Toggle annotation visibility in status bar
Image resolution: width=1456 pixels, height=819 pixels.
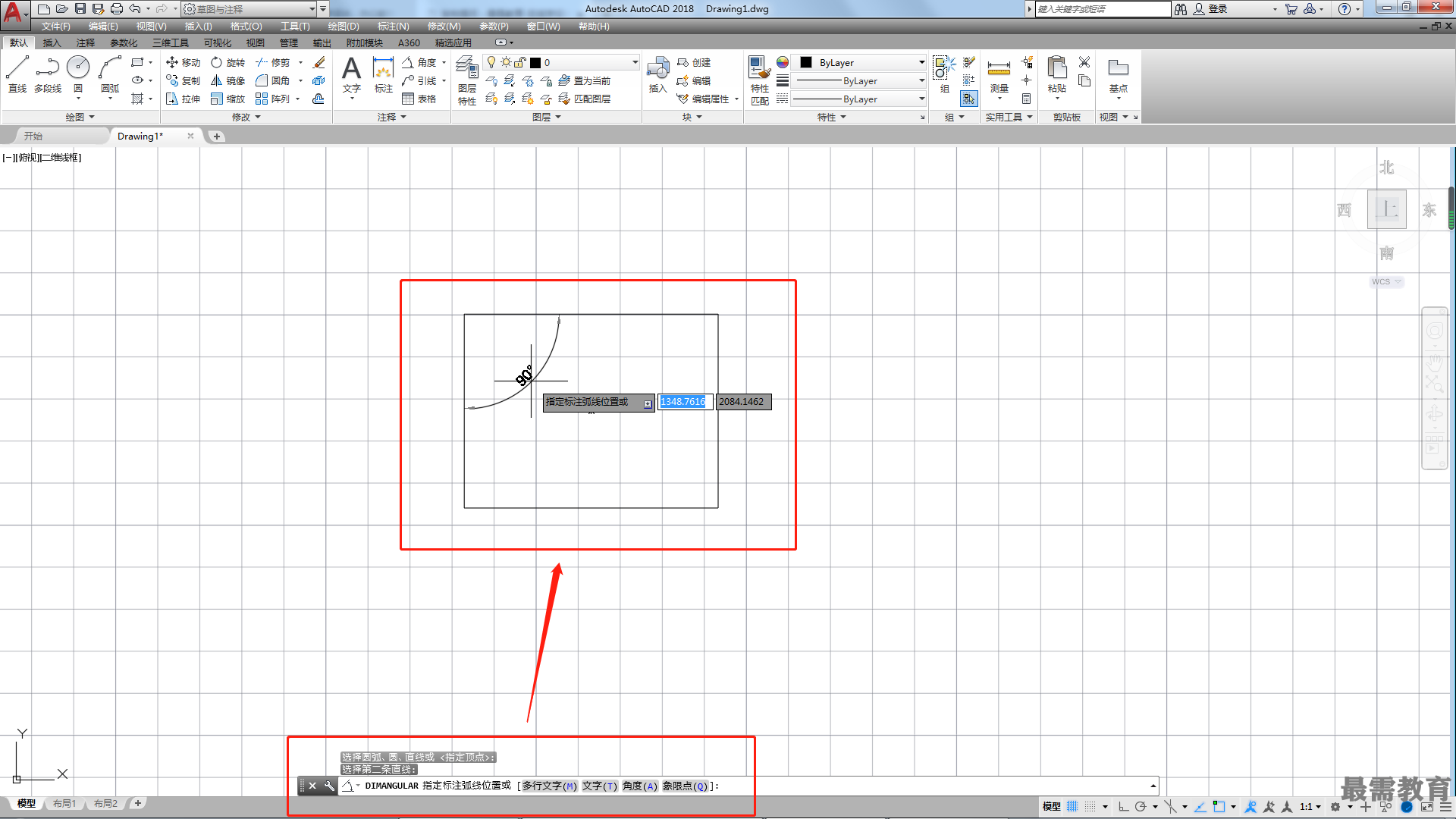coord(1251,807)
